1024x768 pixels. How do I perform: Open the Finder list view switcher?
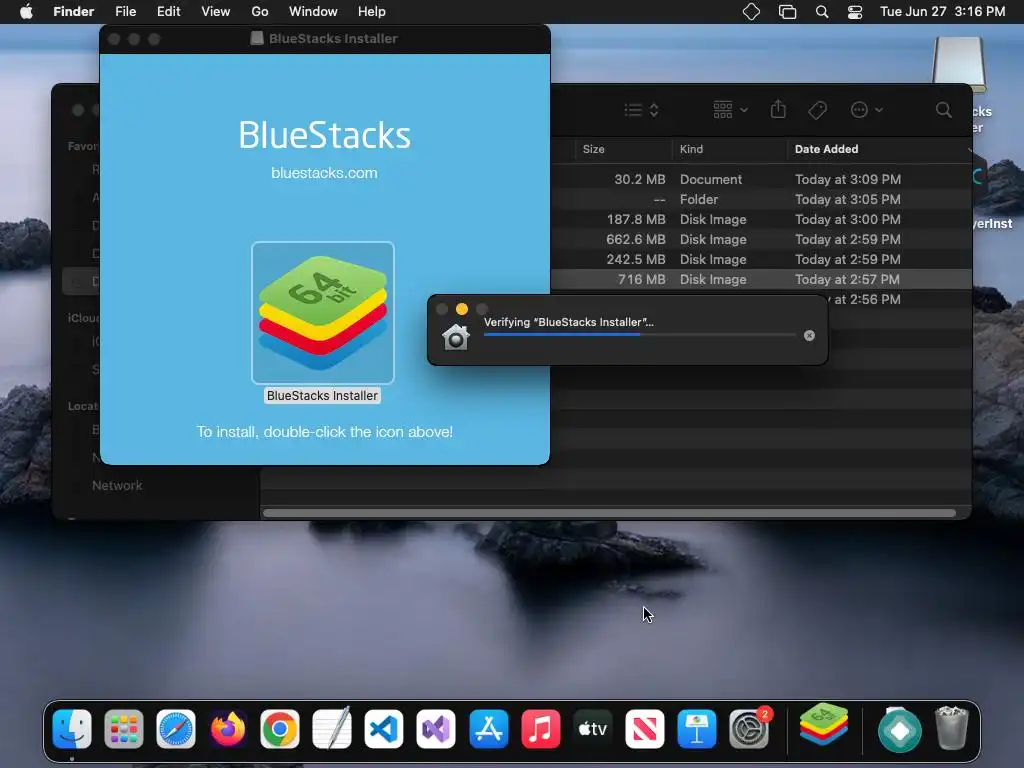641,110
